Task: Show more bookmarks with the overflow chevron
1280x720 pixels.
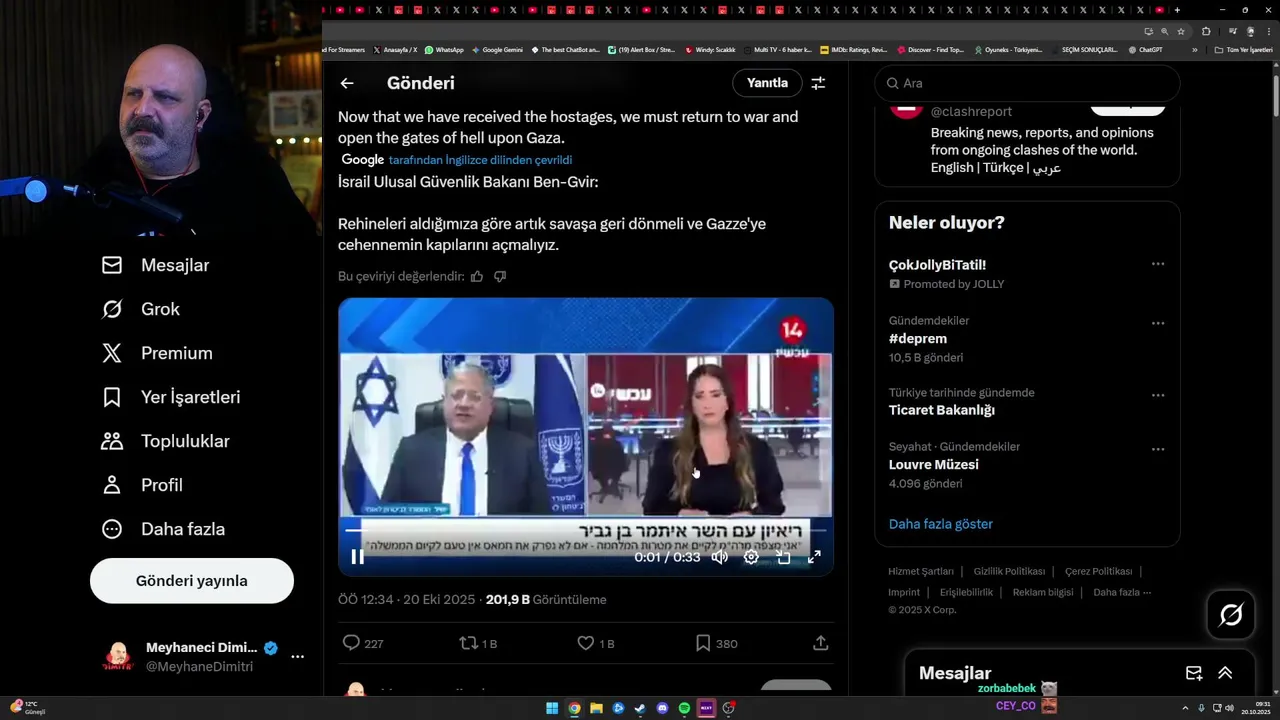Action: (1194, 49)
